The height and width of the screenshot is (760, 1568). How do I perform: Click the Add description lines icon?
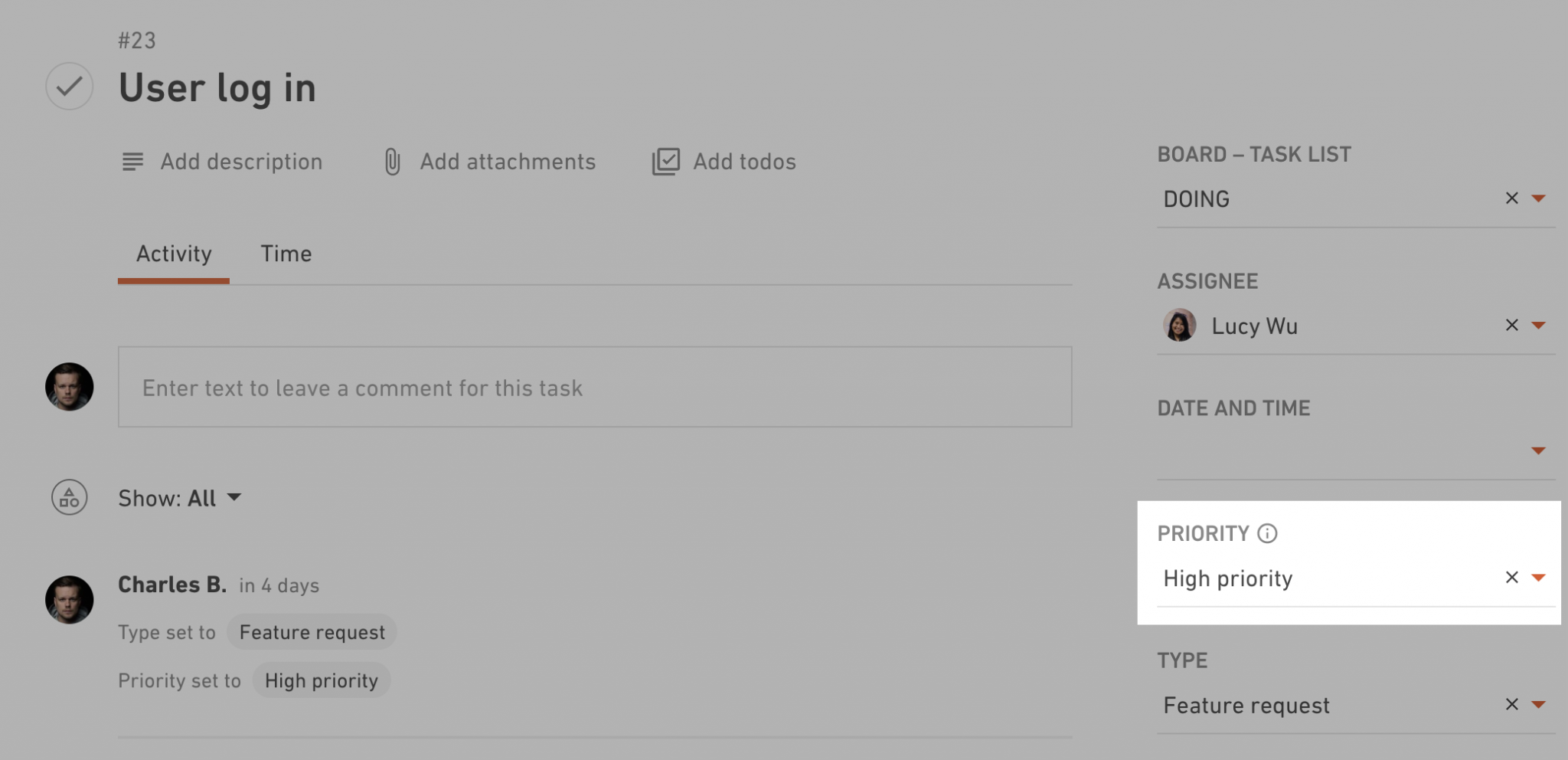[132, 162]
